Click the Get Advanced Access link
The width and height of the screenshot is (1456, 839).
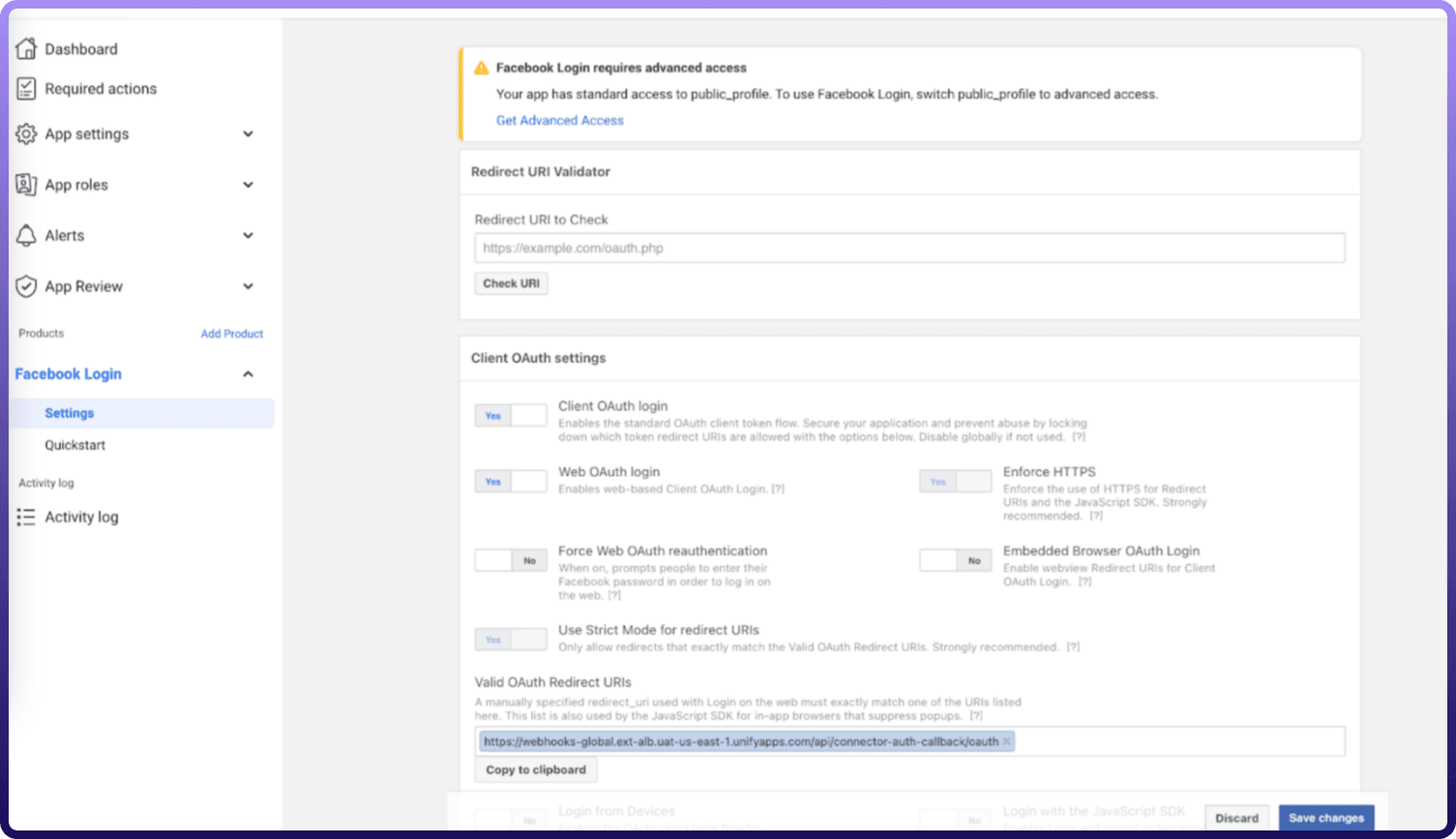(560, 121)
